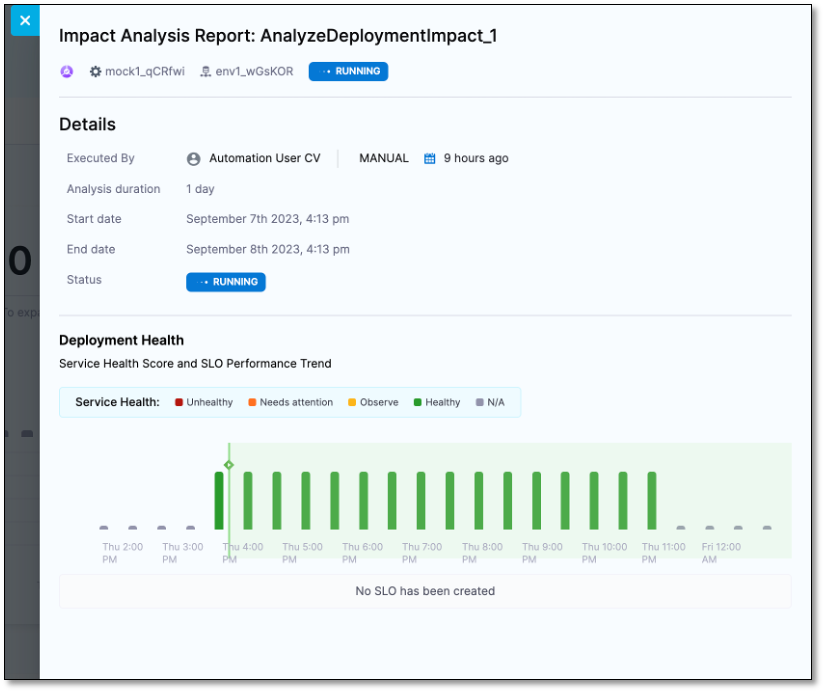The height and width of the screenshot is (694, 826).
Task: Select the red Unhealthy legend swatch
Action: (179, 402)
